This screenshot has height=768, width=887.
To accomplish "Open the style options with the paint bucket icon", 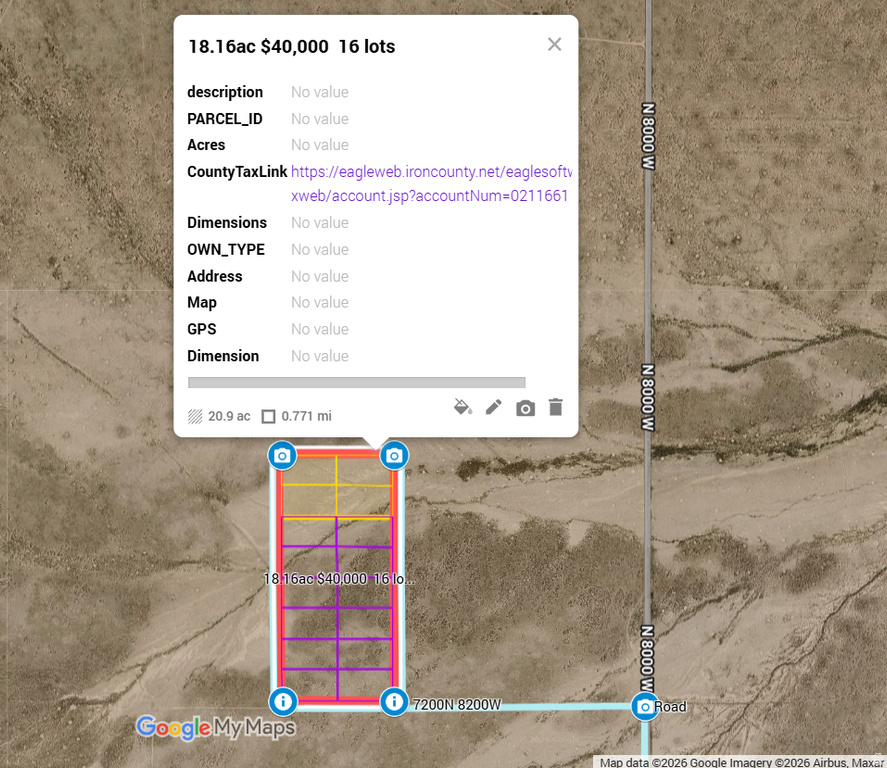I will pos(463,407).
